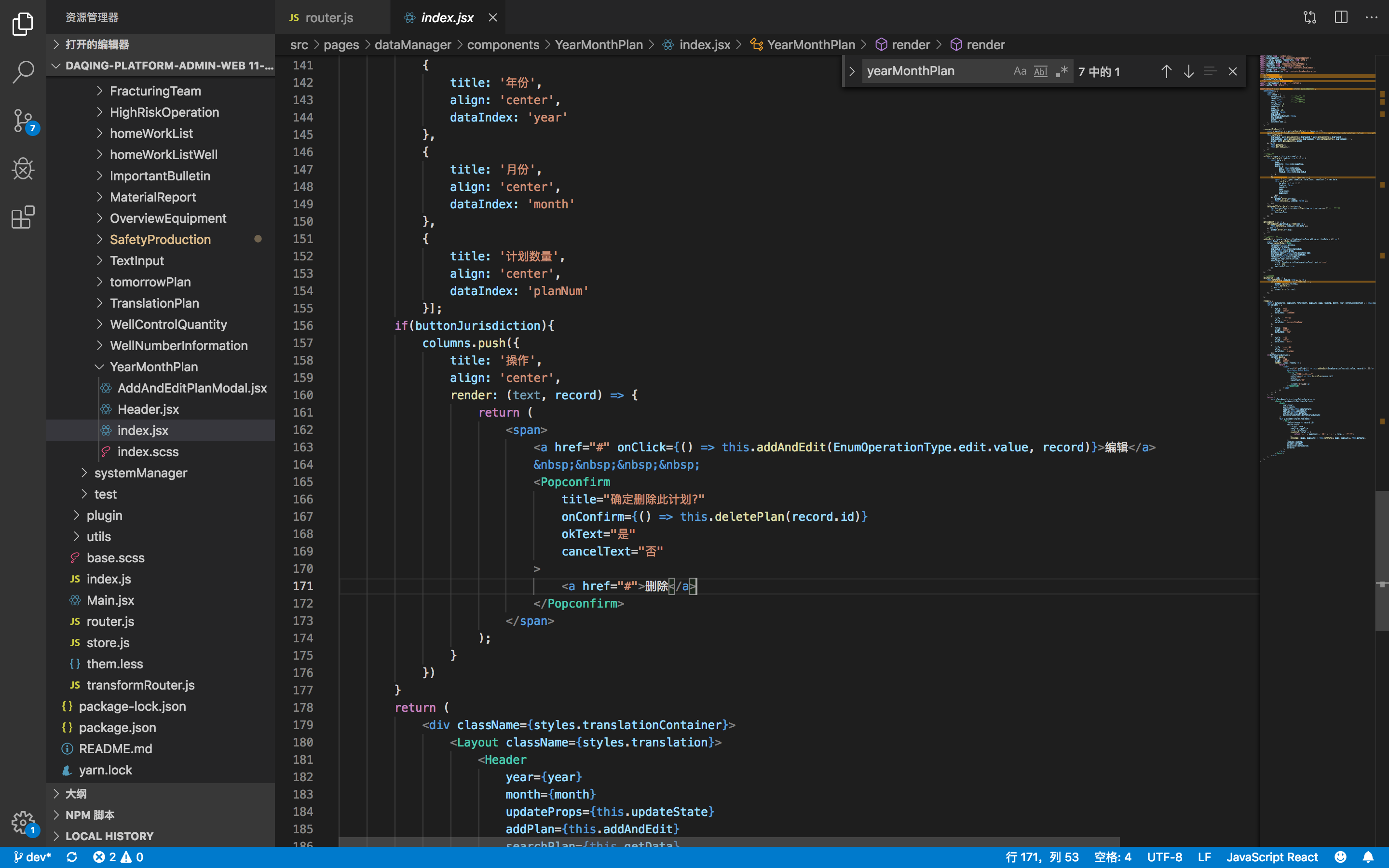Toggle Use Regular Expression in find widget

tap(1062, 71)
